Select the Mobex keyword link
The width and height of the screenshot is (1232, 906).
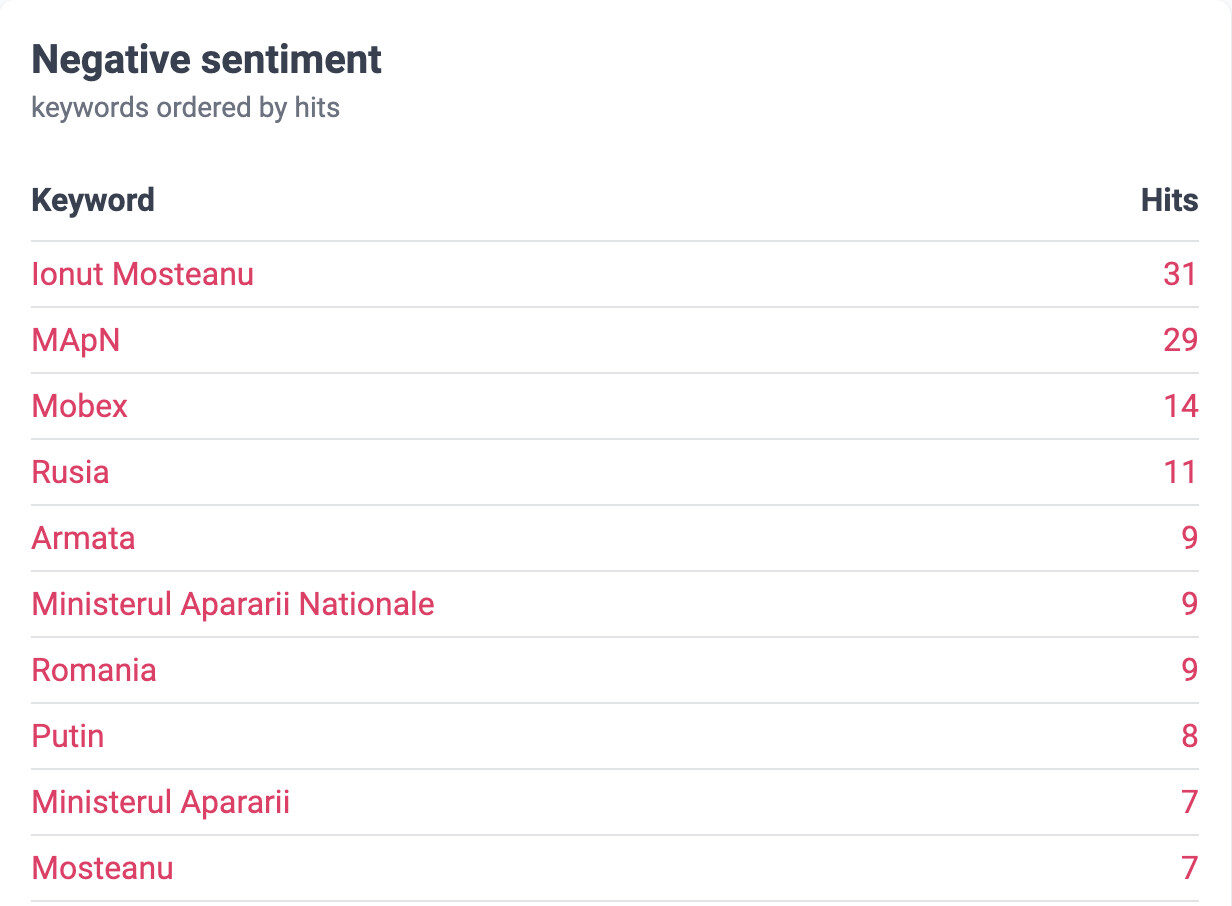tap(80, 406)
